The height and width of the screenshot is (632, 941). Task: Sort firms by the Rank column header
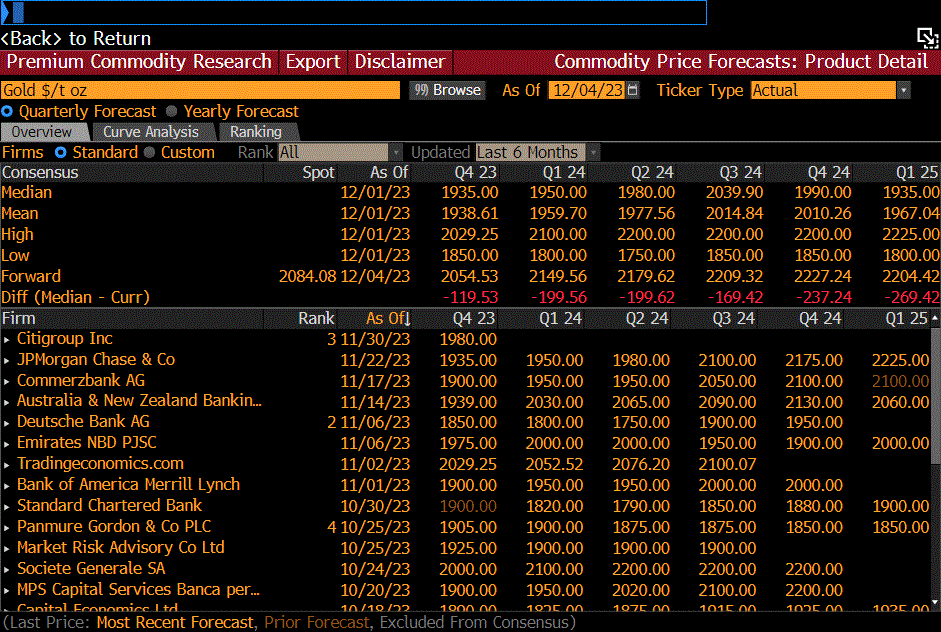(x=316, y=318)
